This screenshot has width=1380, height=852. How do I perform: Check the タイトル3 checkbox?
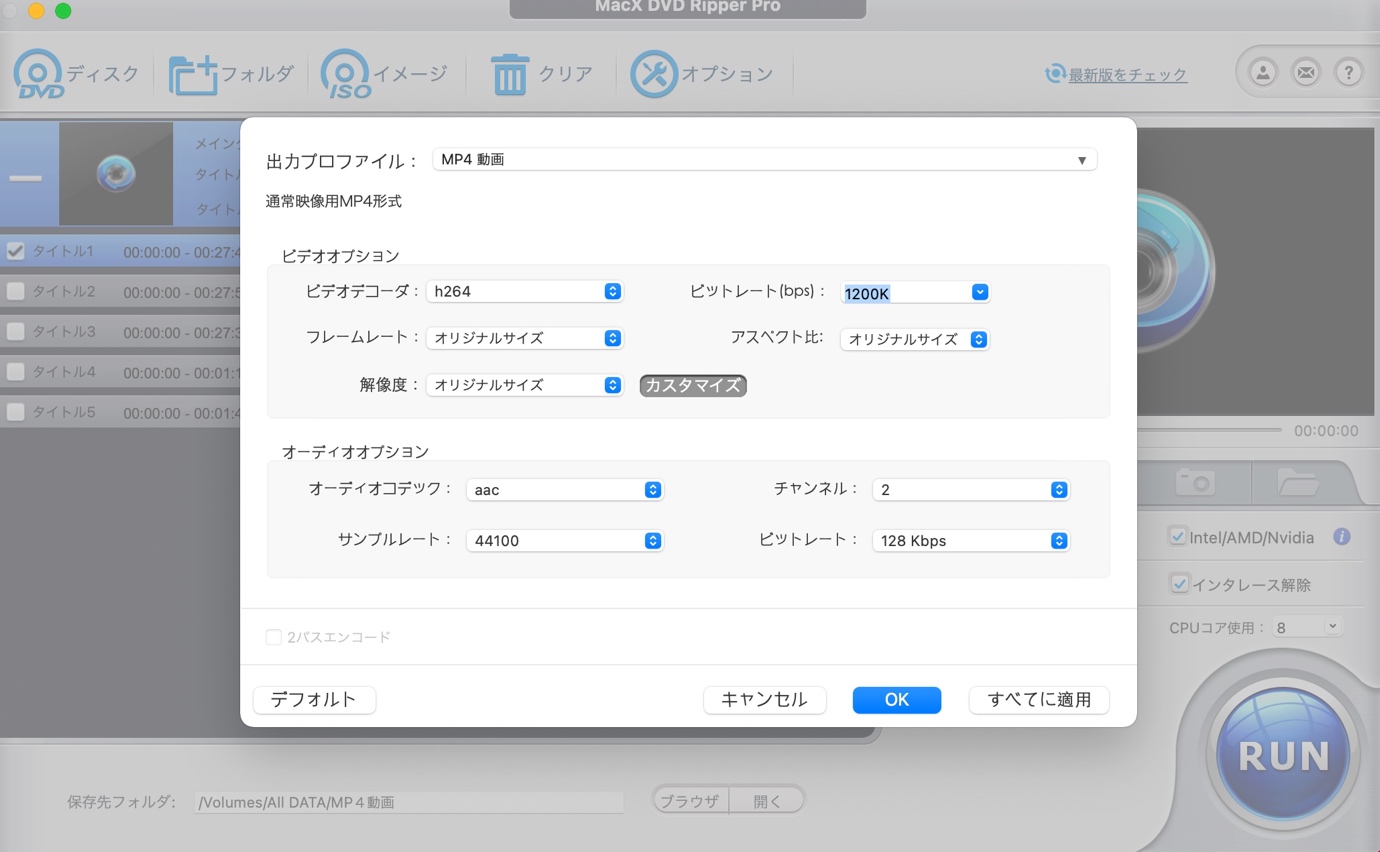pos(15,331)
